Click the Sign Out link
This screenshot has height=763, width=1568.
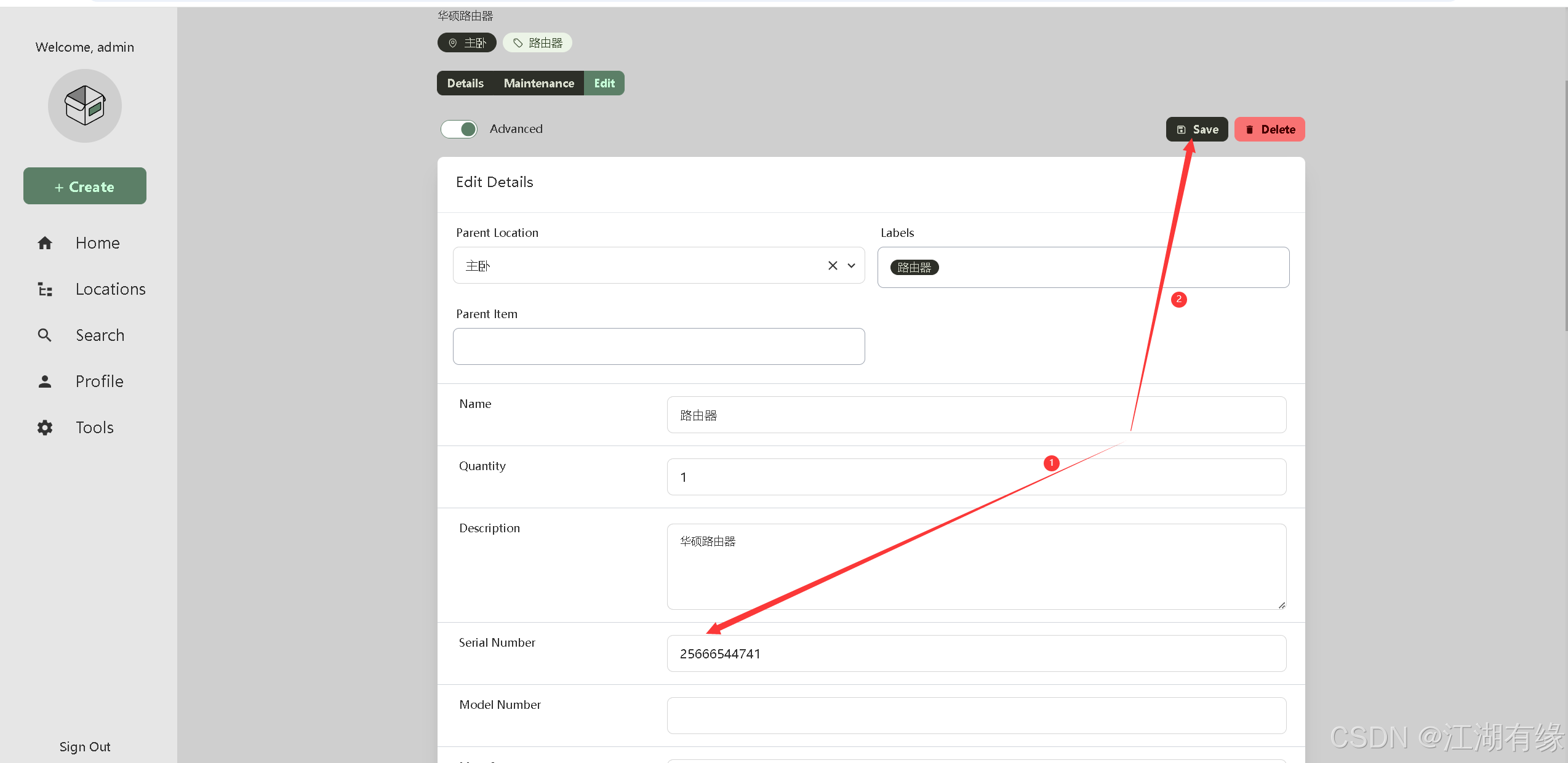85,746
